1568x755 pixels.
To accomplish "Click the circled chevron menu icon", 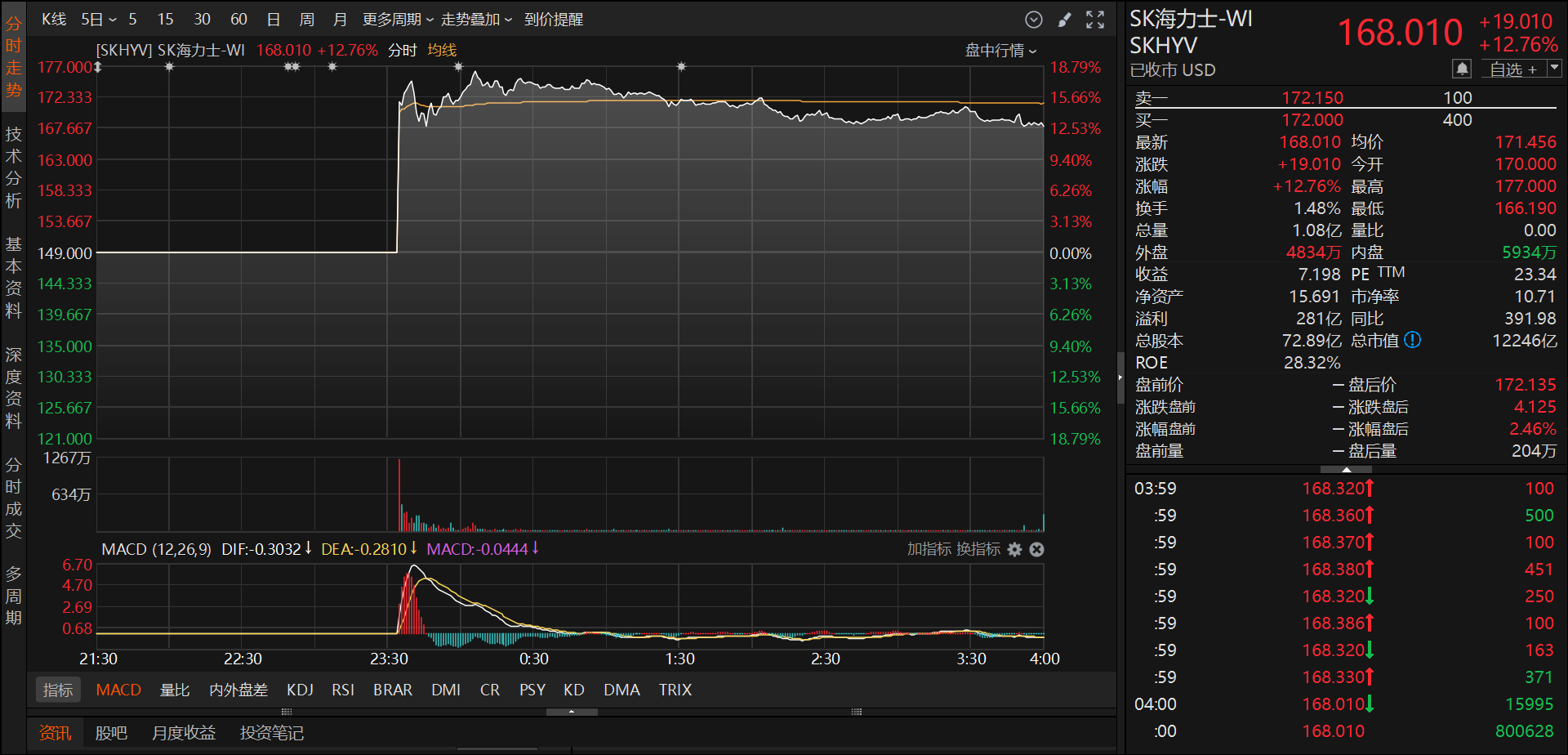I will 1034,20.
